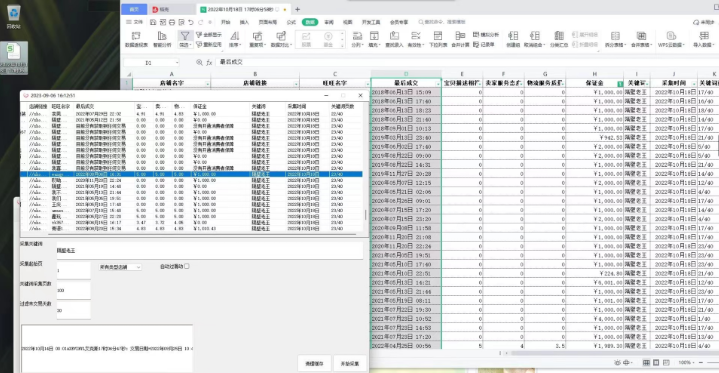
Task: Click the clear cache button beside 开始采集
Action: (314, 363)
